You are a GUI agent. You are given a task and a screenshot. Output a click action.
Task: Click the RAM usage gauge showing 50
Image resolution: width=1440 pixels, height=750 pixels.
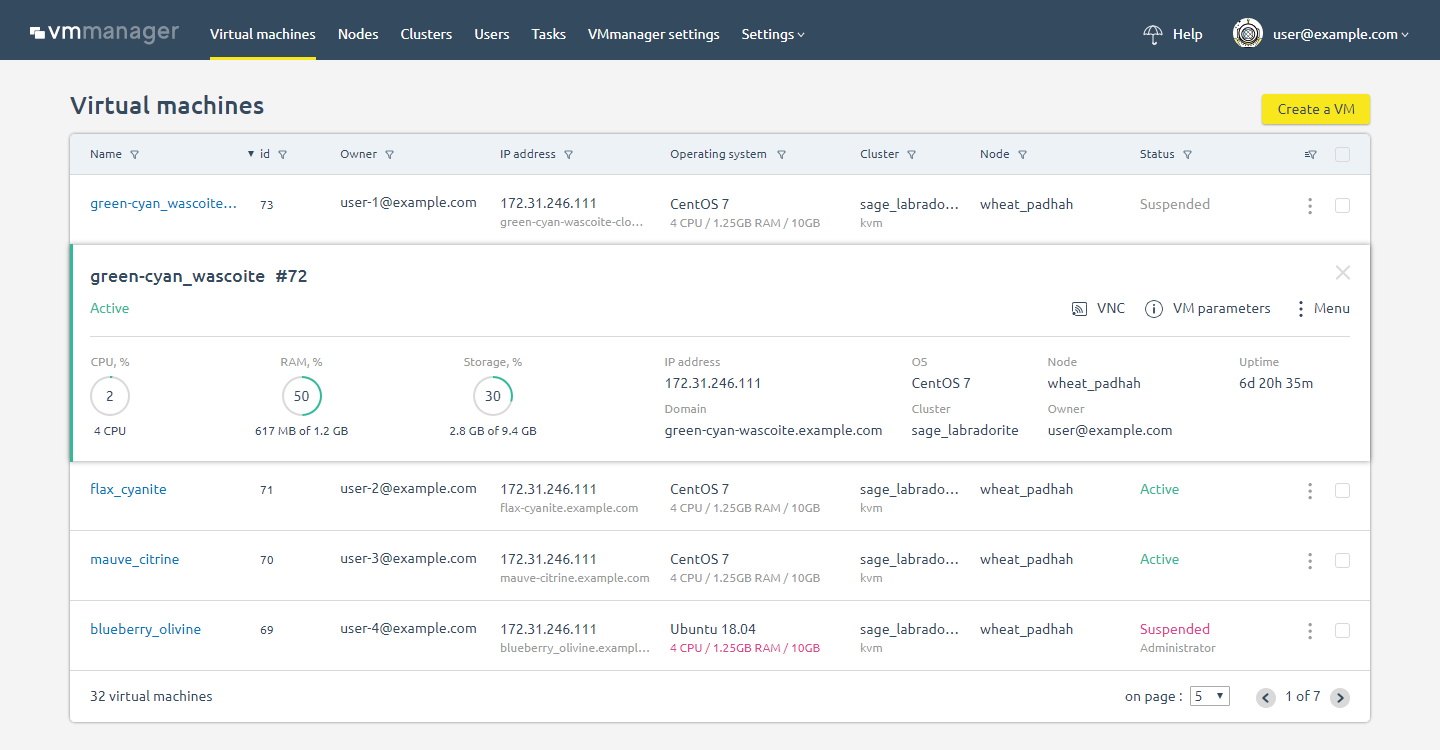click(x=301, y=396)
